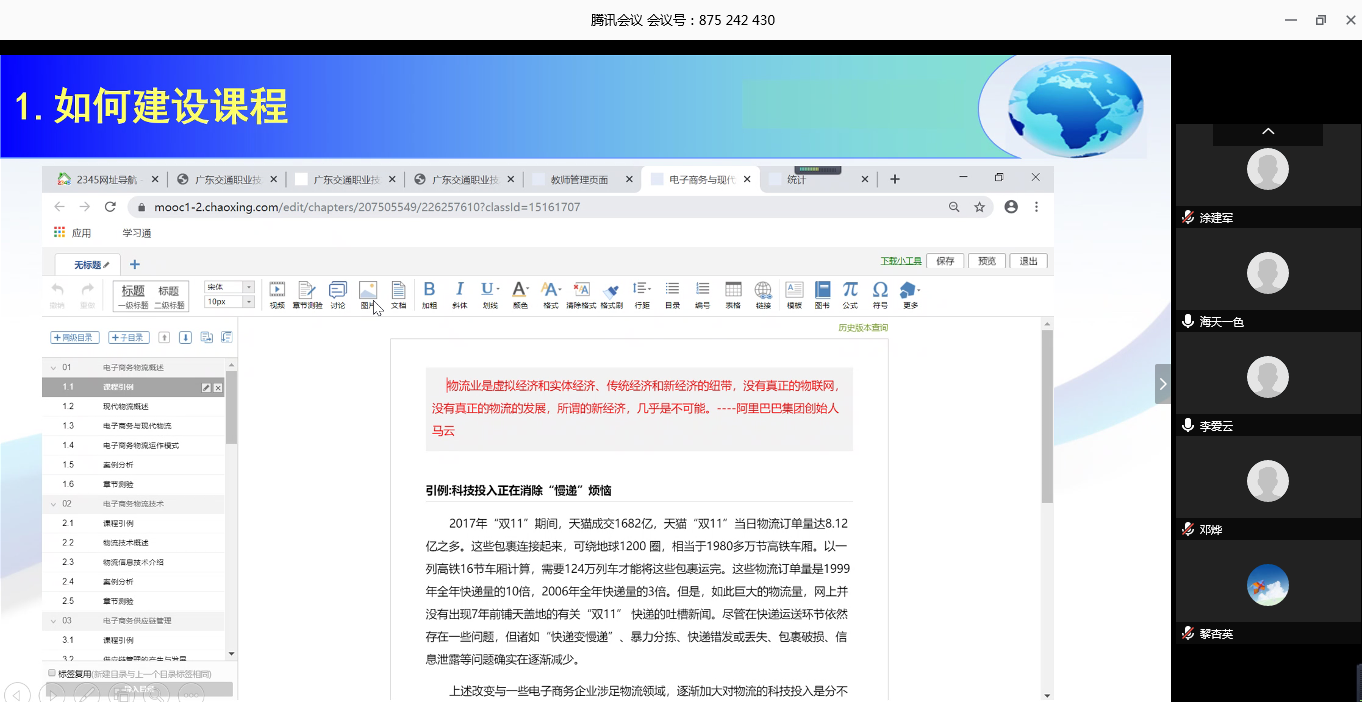Bookmark this page with the star icon
The image size is (1362, 702).
(979, 207)
